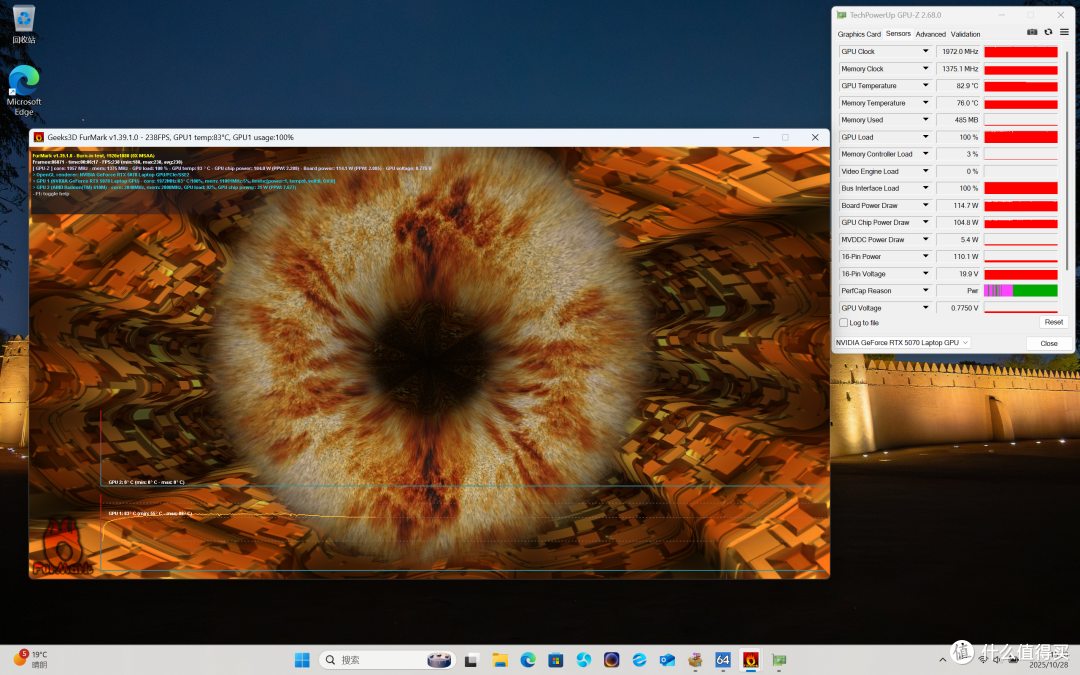1080x675 pixels.
Task: Open the Windows Start menu
Action: [x=302, y=660]
